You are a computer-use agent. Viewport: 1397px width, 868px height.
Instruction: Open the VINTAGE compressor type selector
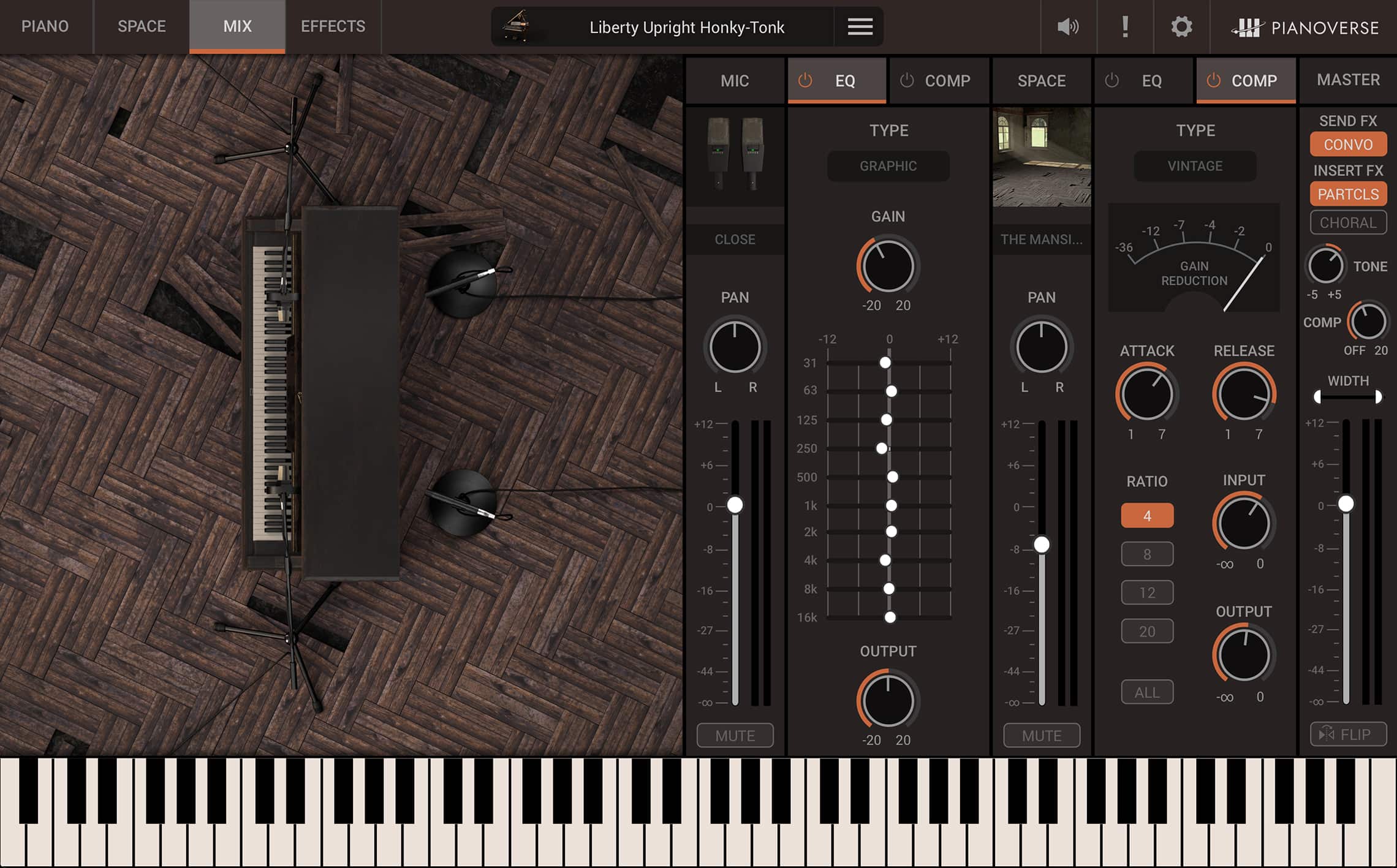[1194, 166]
